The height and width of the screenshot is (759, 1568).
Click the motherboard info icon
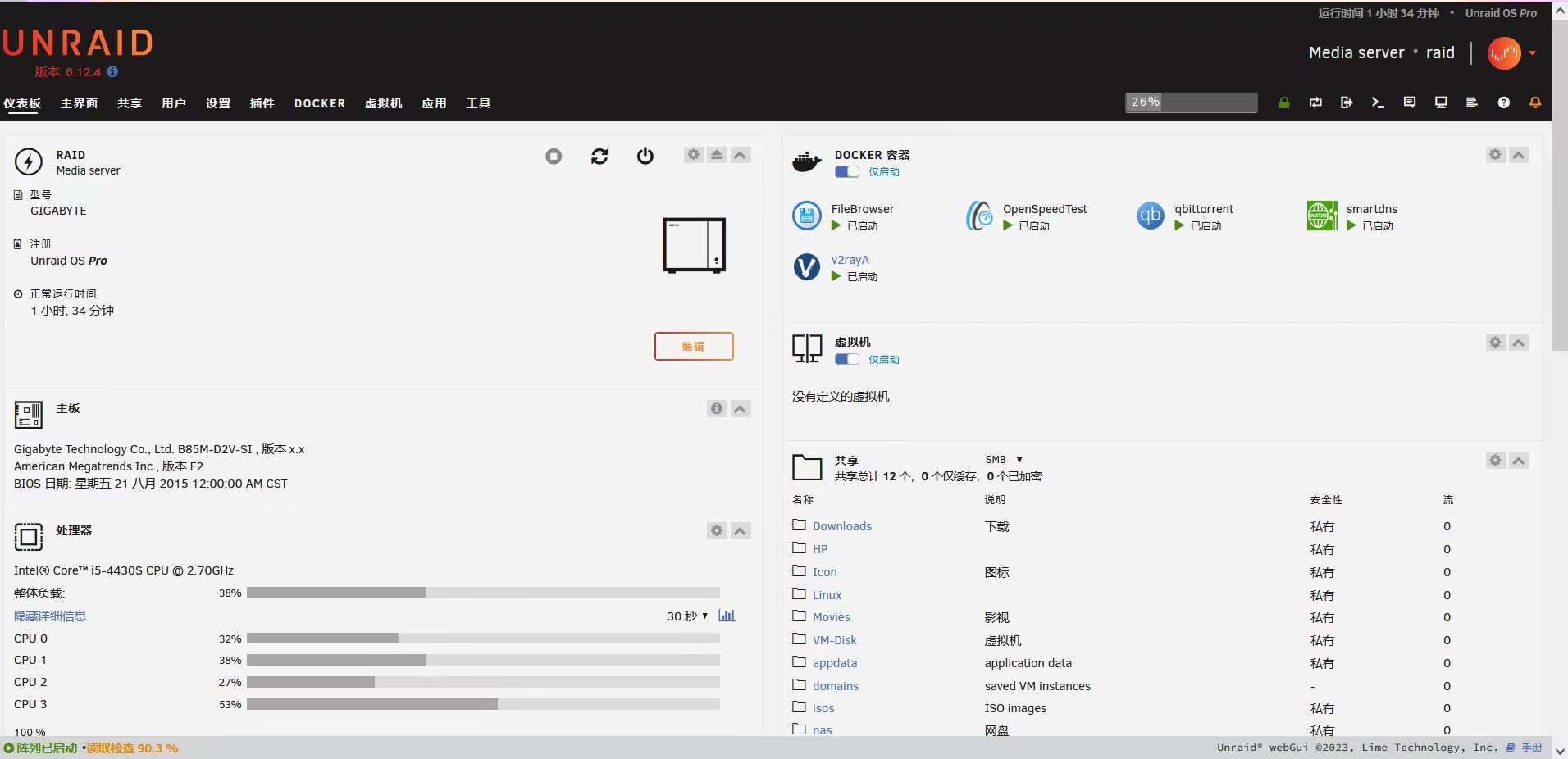pyautogui.click(x=717, y=408)
